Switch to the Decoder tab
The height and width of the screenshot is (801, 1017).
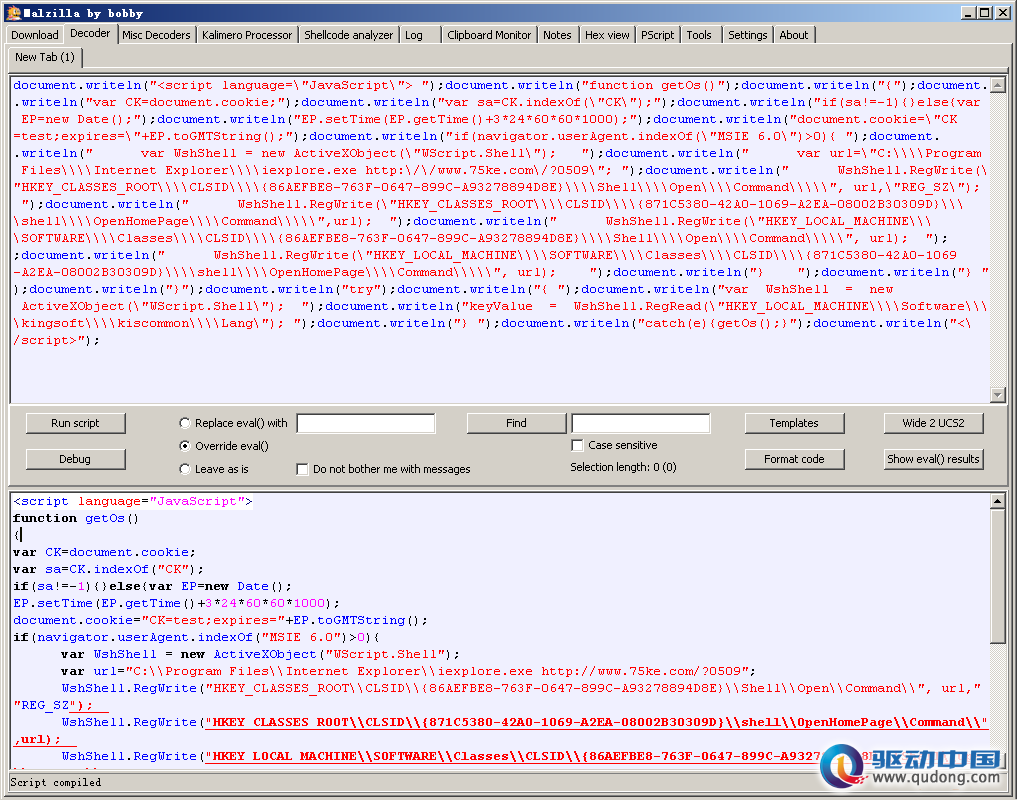(x=90, y=33)
